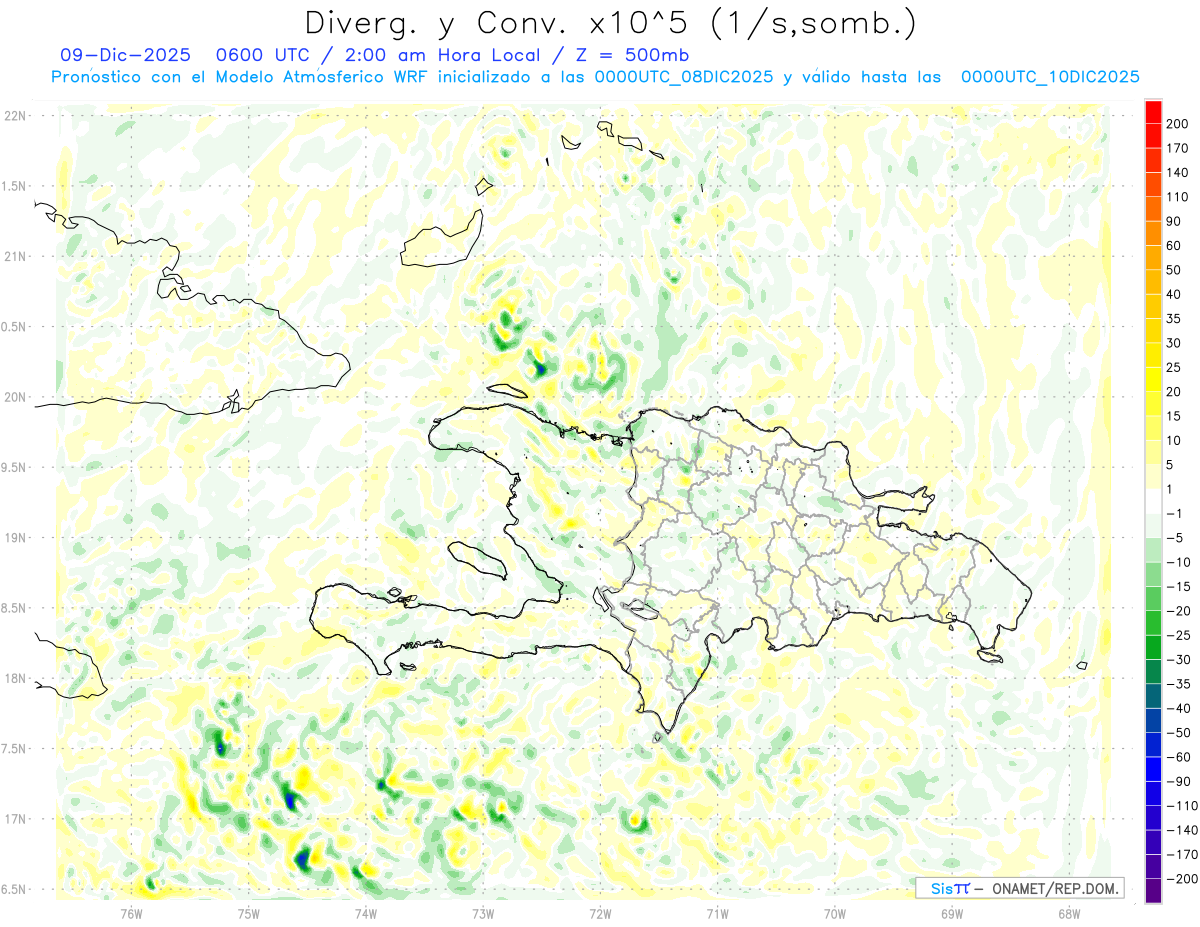
Task: Click the dark purple swatch at the scale's bottom
Action: coord(1153,891)
